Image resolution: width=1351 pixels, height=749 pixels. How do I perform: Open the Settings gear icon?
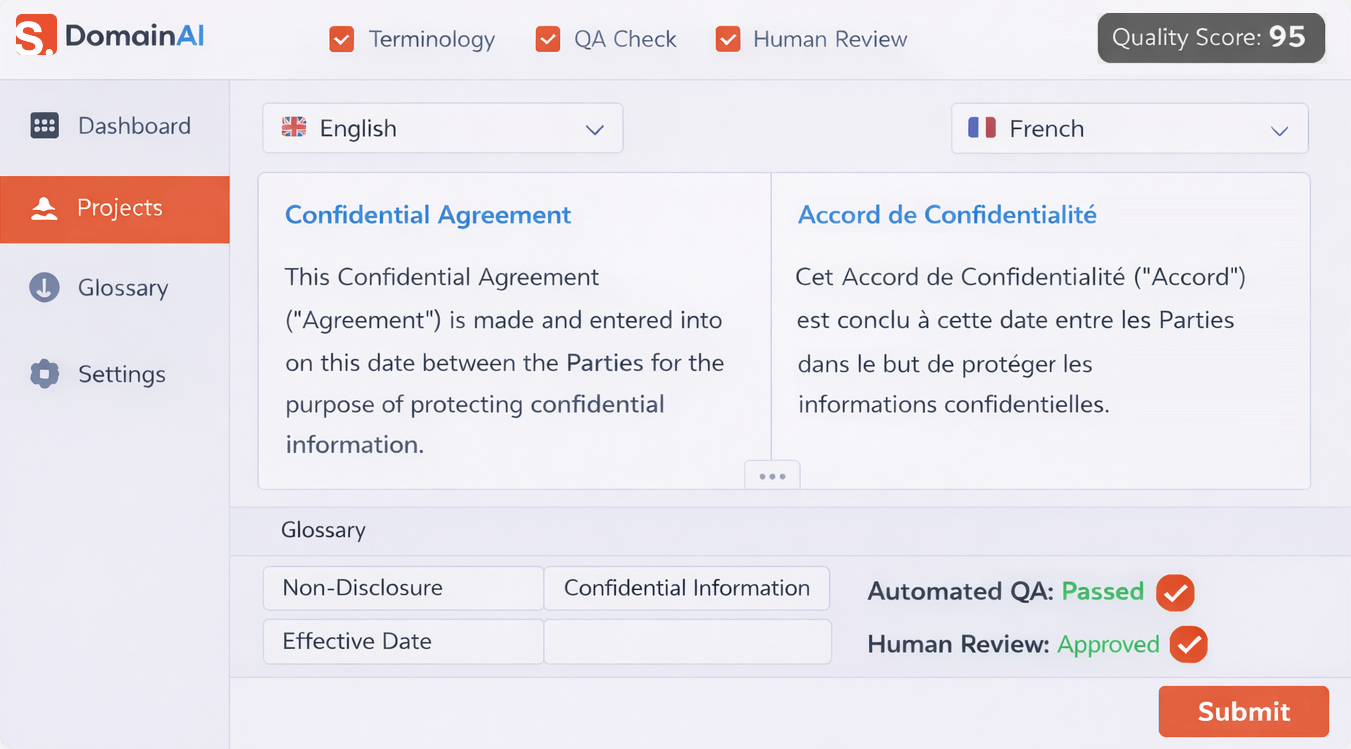tap(45, 374)
